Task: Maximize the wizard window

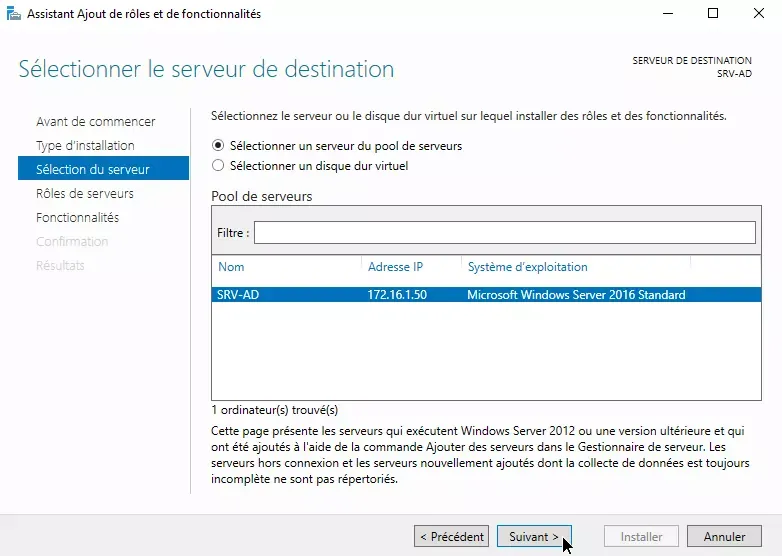Action: [x=713, y=14]
